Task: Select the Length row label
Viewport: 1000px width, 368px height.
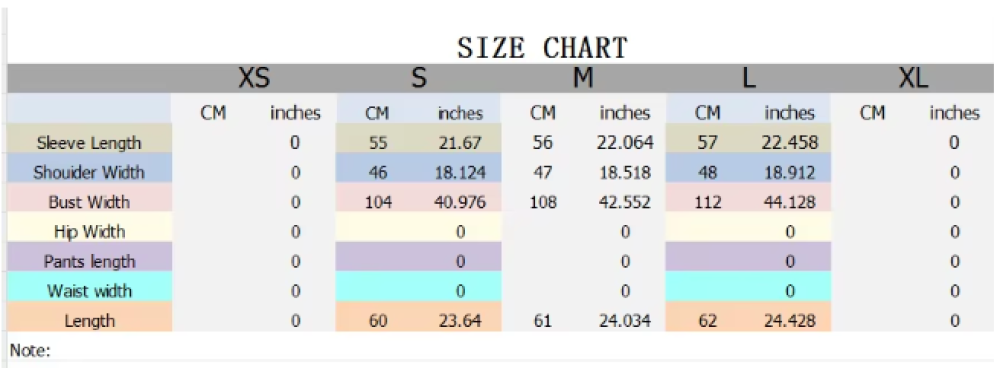Action: click(89, 321)
